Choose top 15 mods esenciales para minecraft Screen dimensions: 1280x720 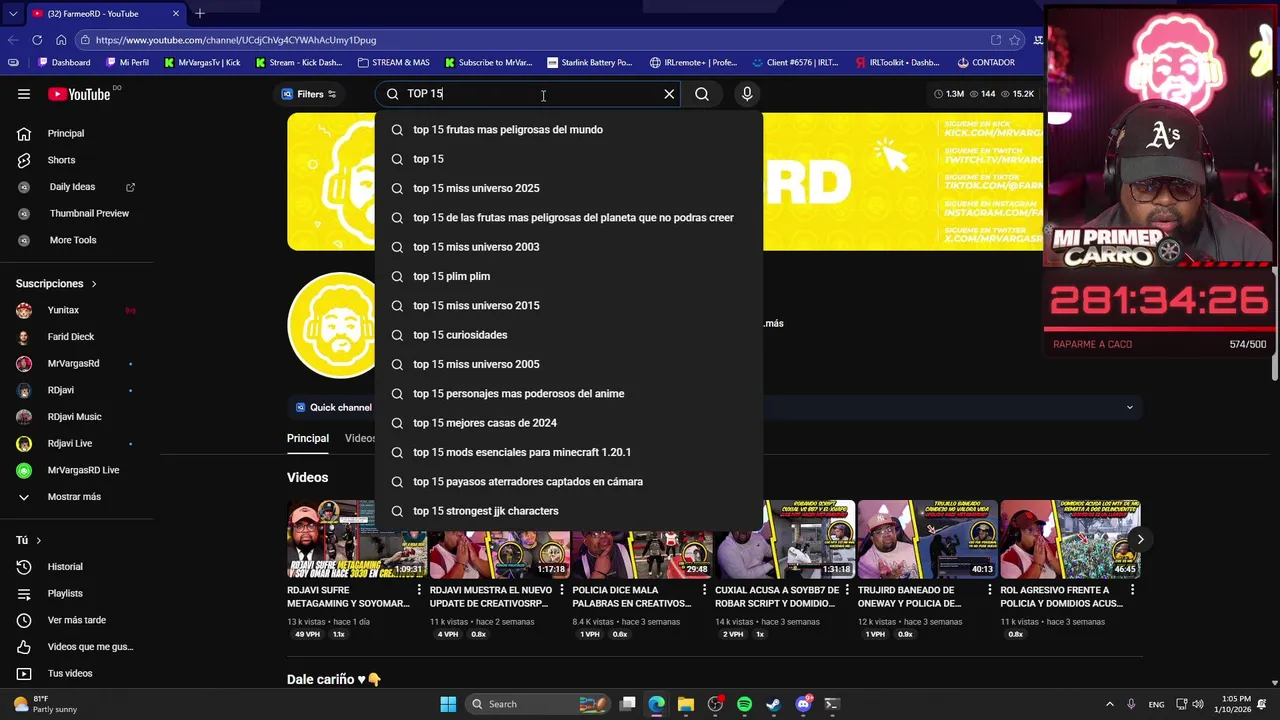pyautogui.click(x=568, y=452)
